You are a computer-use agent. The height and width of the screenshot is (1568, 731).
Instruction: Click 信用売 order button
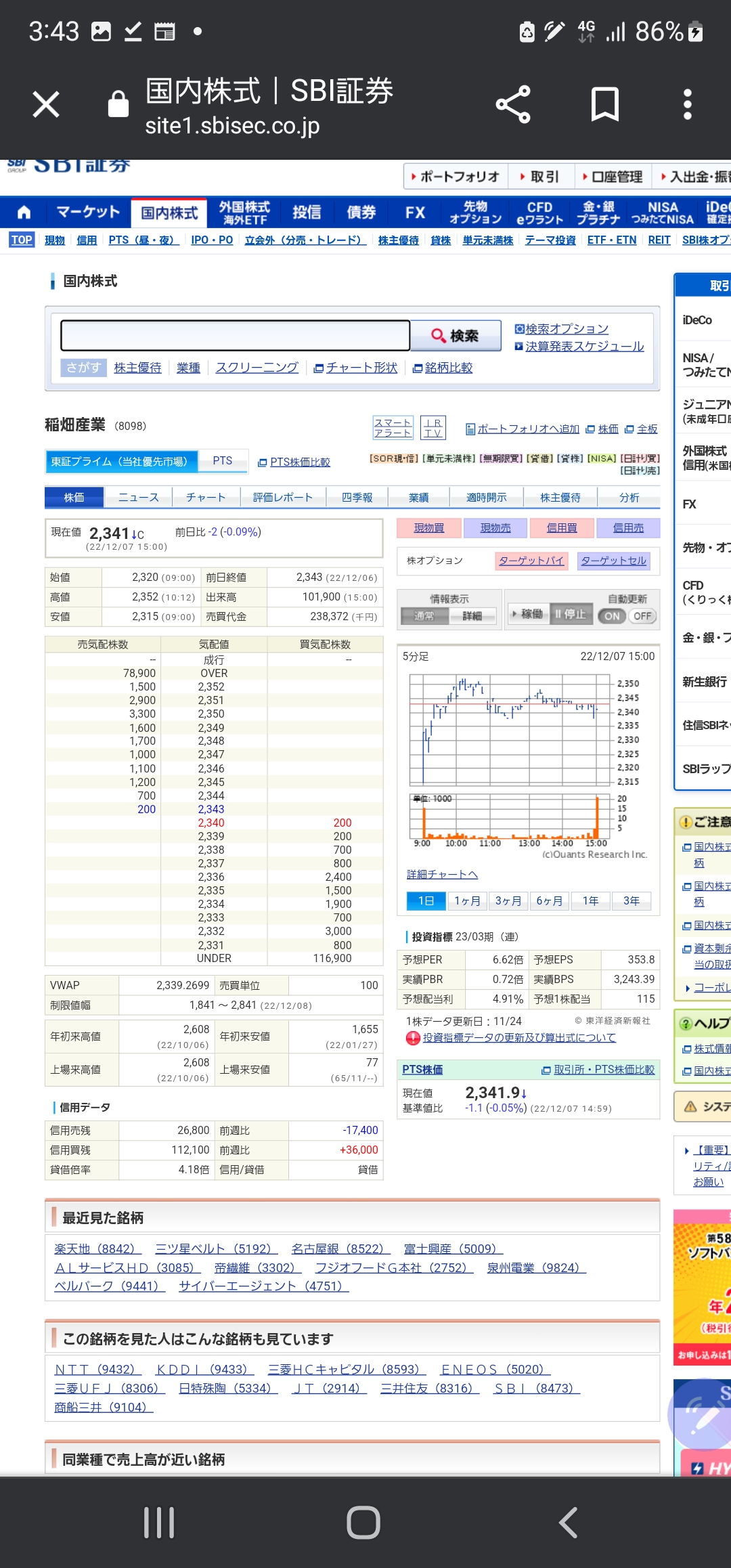point(628,528)
